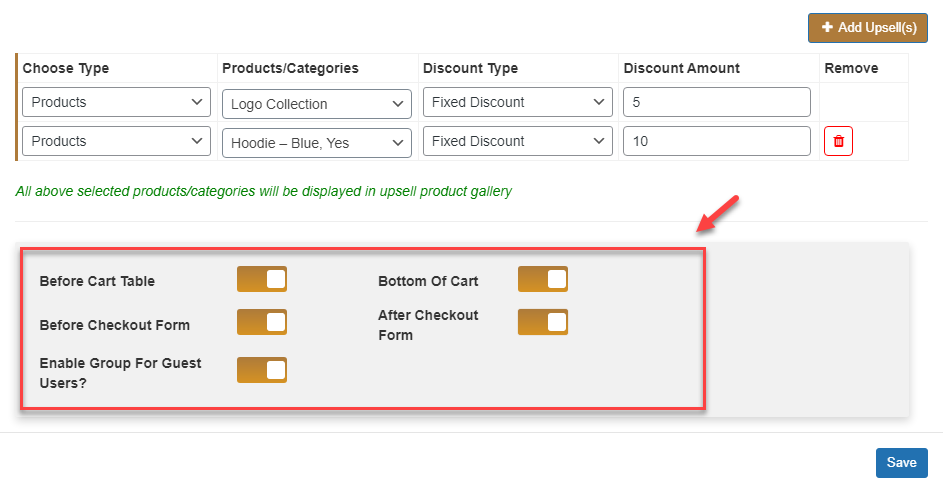945x481 pixels.
Task: Save the upsell settings
Action: [901, 463]
